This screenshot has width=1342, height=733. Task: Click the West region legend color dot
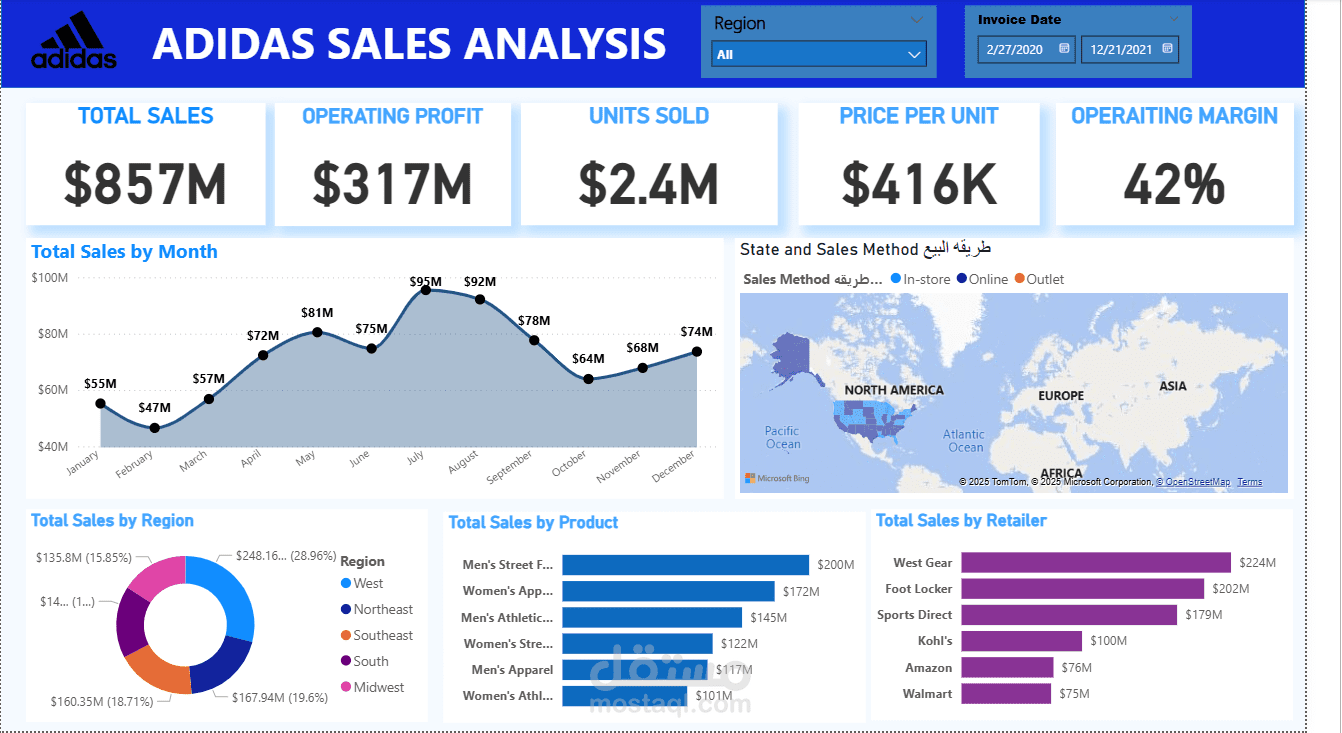(x=346, y=583)
